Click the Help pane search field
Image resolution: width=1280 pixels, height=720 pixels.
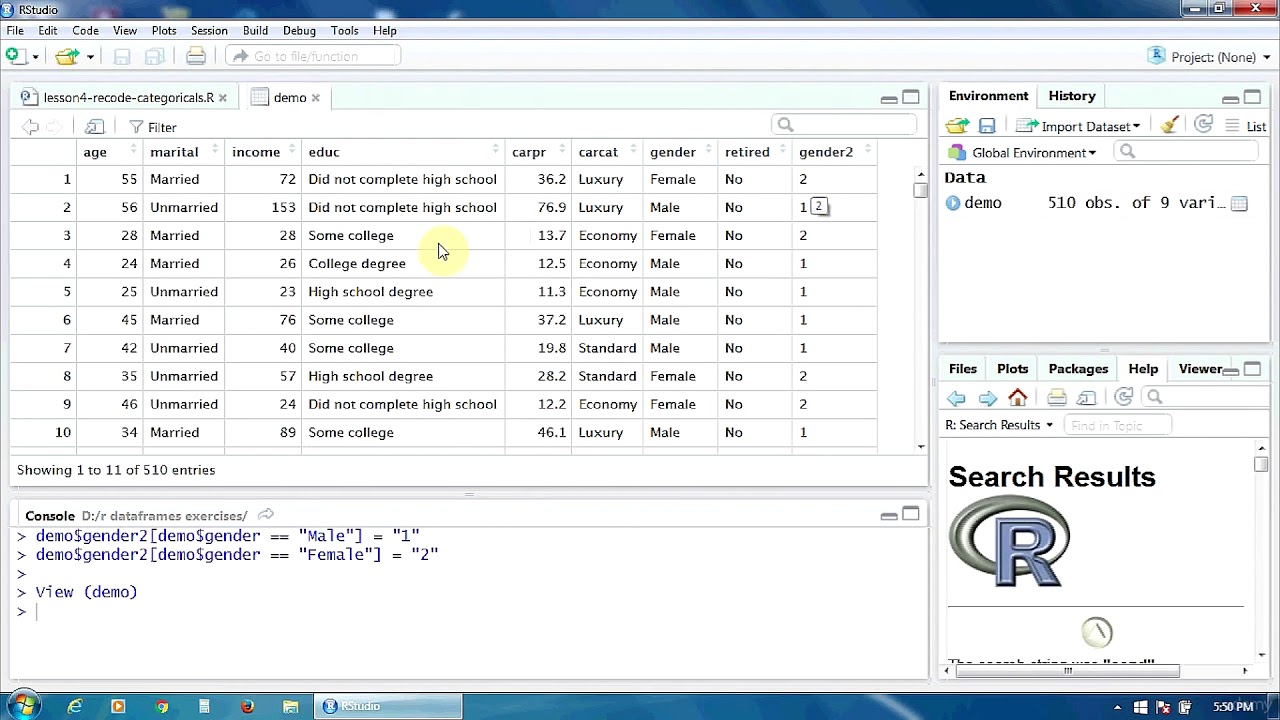click(x=1205, y=397)
